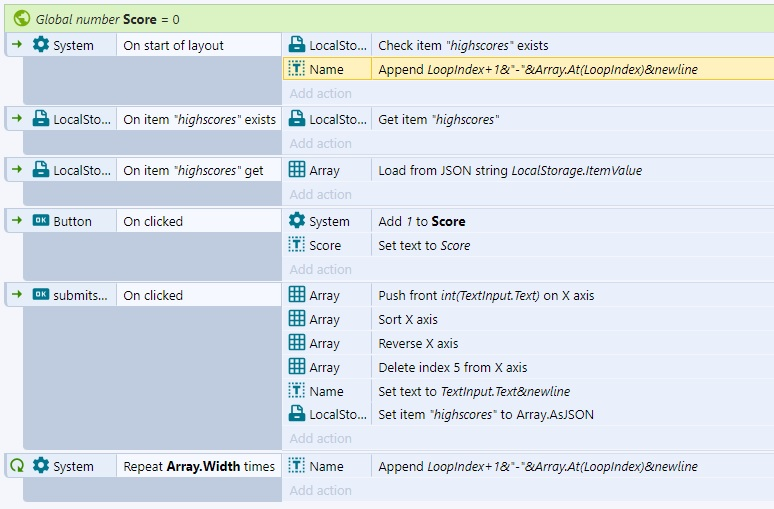Image resolution: width=774 pixels, height=509 pixels.
Task: Click the Name icon in the Repeat event's Append action
Action: tap(297, 466)
